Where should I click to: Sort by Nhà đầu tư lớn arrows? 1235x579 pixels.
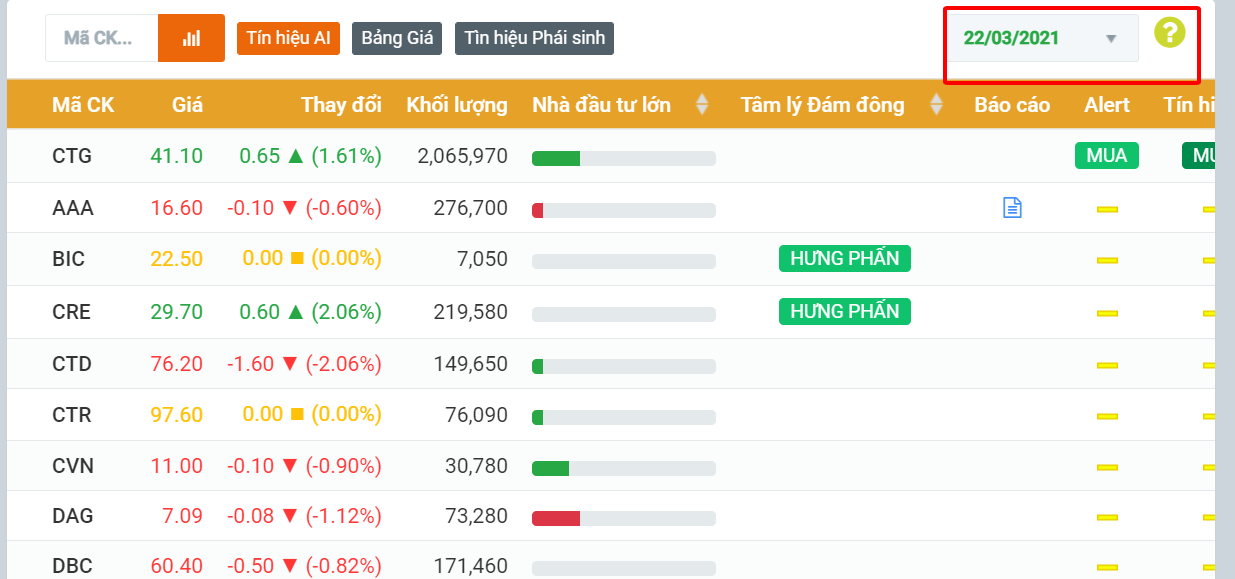point(702,104)
